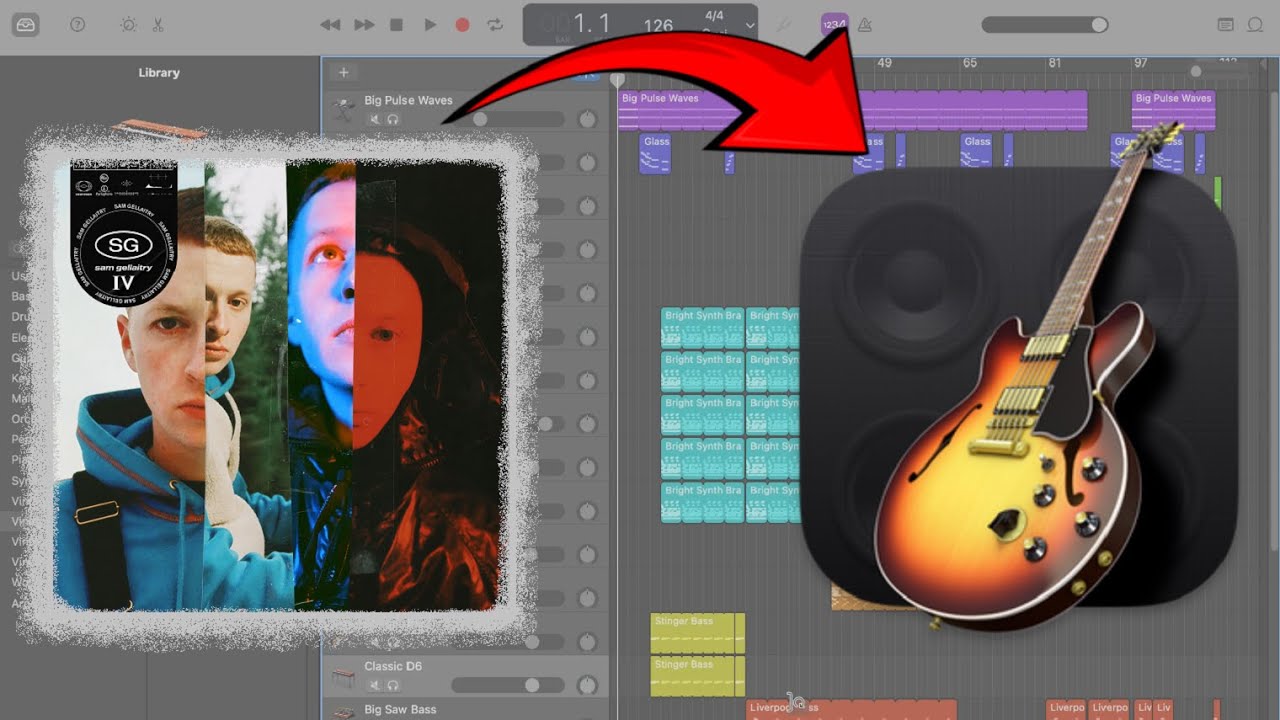The width and height of the screenshot is (1280, 720).
Task: Open the Smart Controls dial button
Action: (128, 25)
